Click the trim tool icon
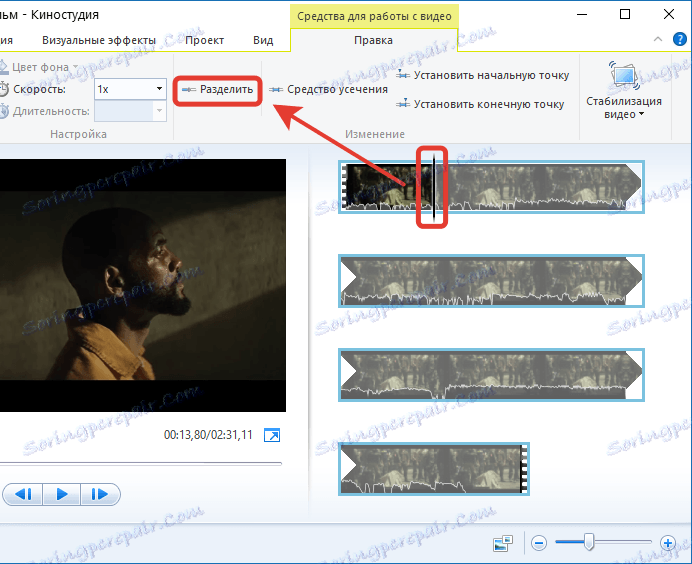 tap(276, 90)
